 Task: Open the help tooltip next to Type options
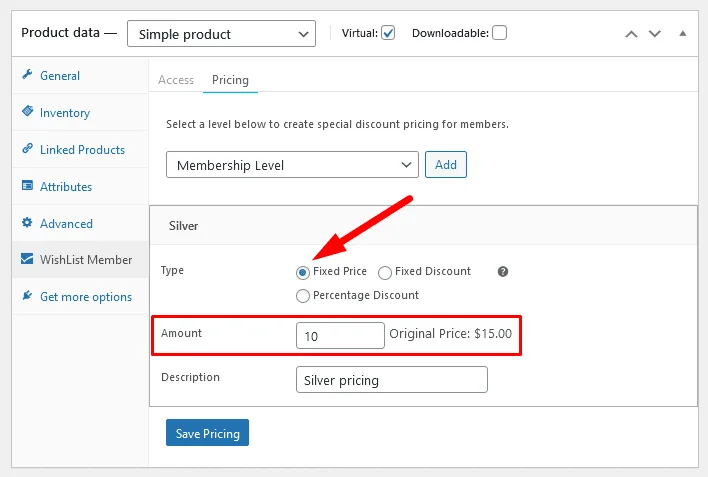503,271
